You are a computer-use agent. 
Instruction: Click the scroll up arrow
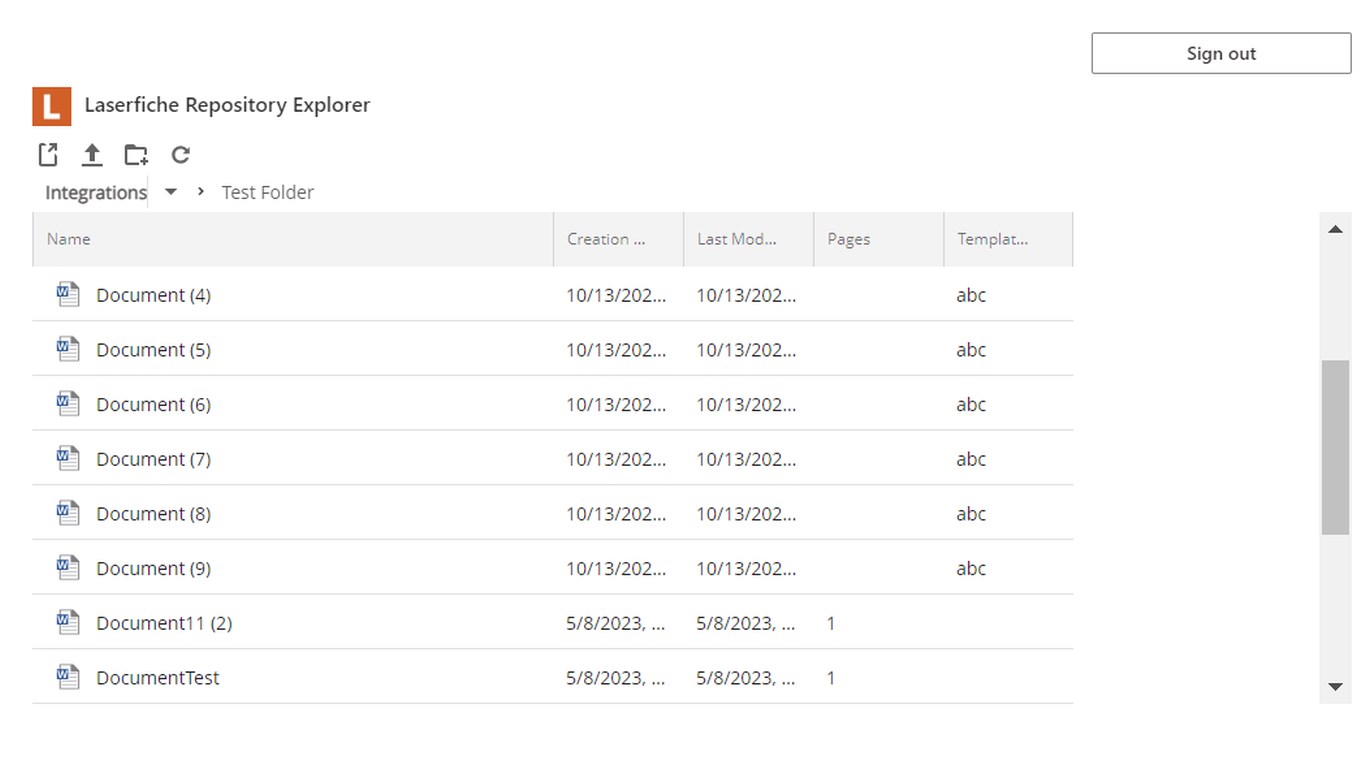point(1335,230)
